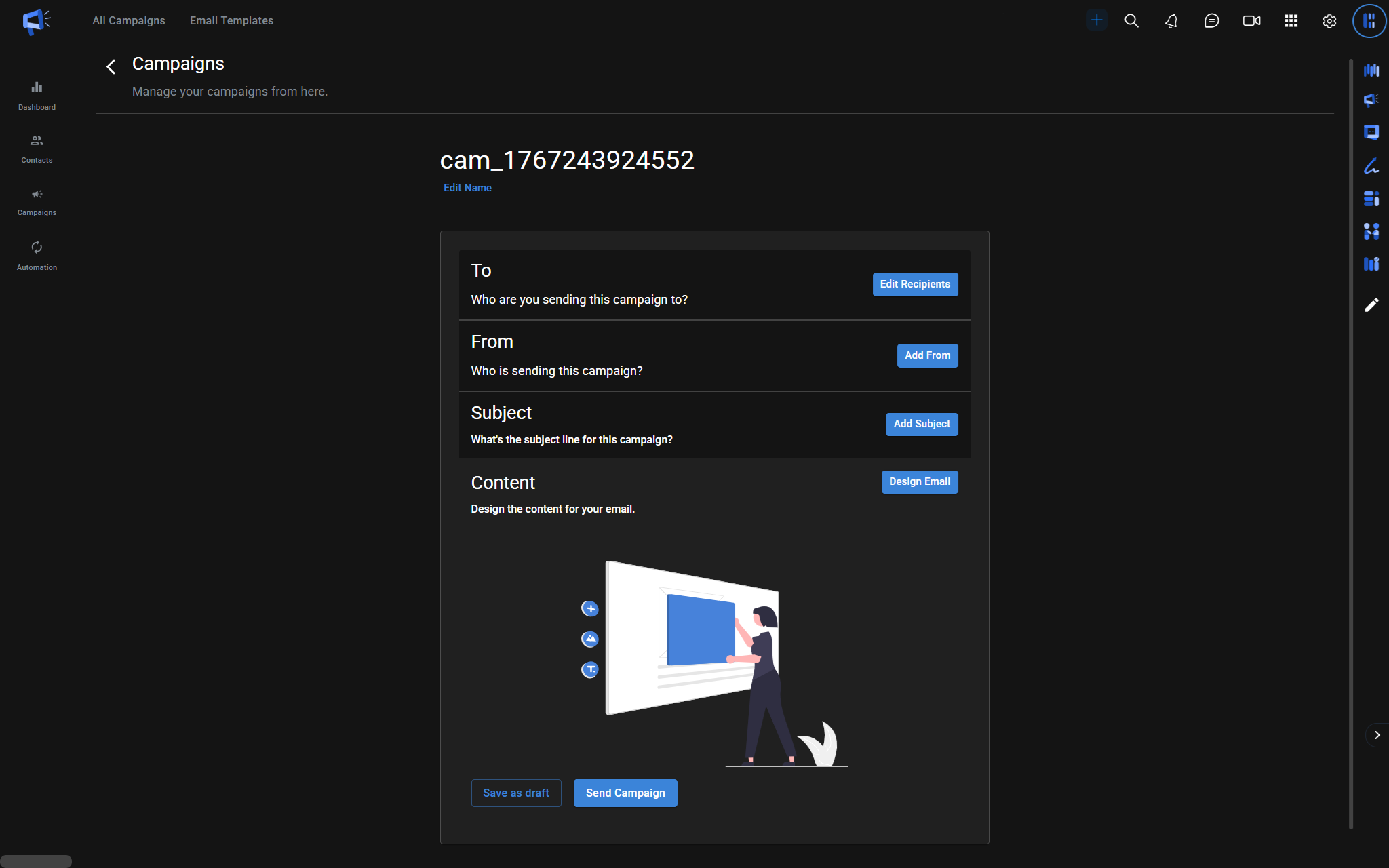Open the profile avatar at top right
The height and width of the screenshot is (868, 1389).
[1369, 21]
